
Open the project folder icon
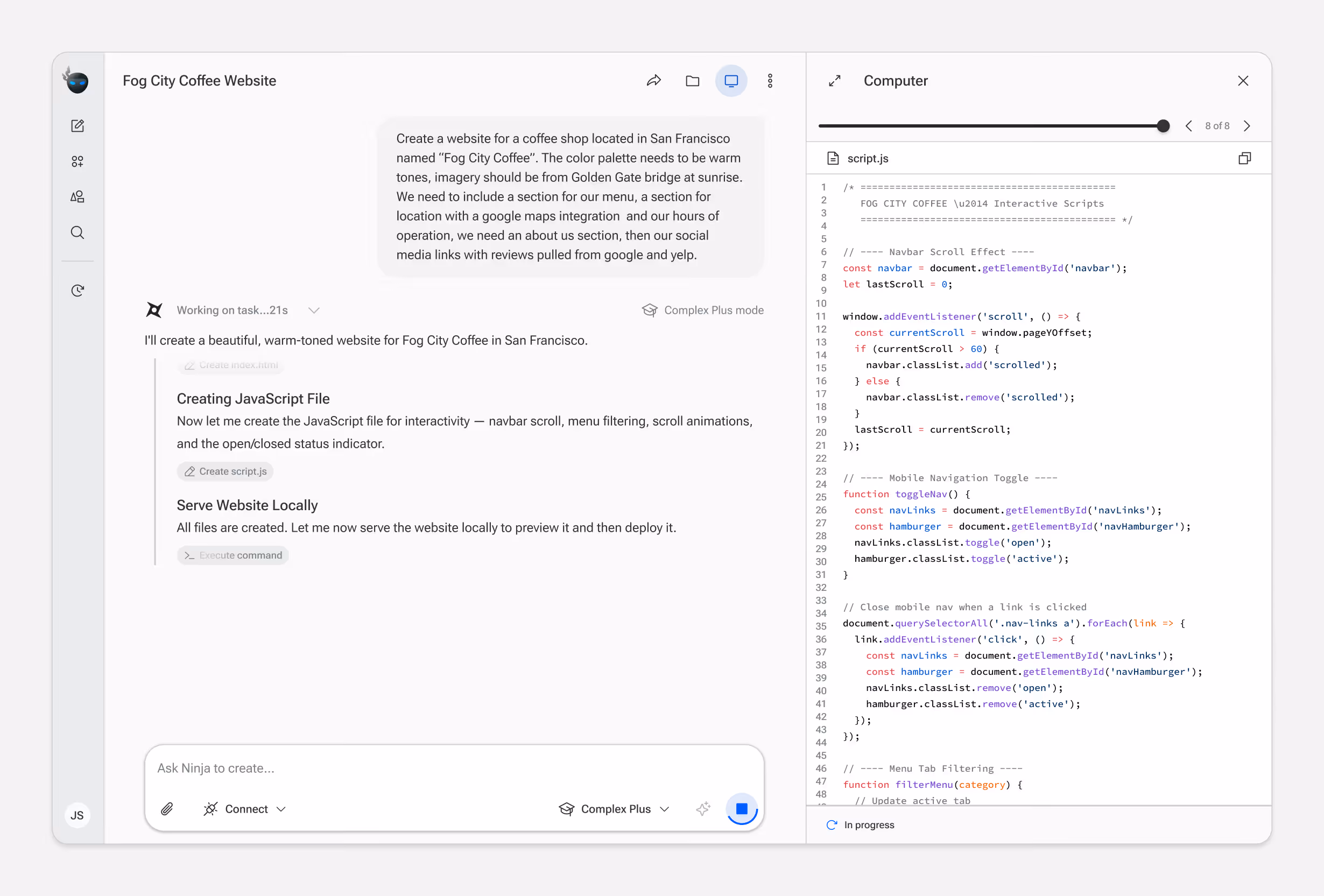tap(692, 81)
